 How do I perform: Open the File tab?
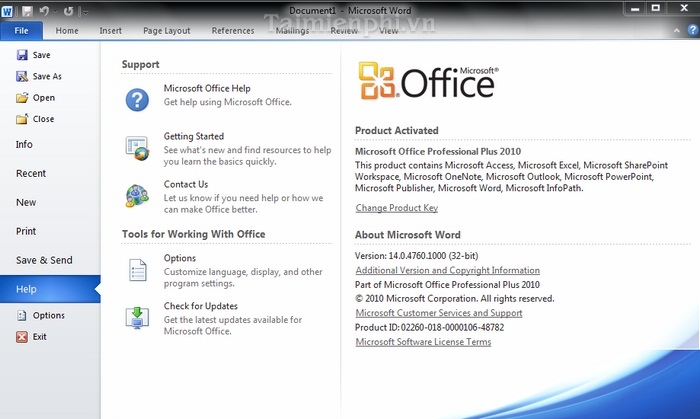21,30
